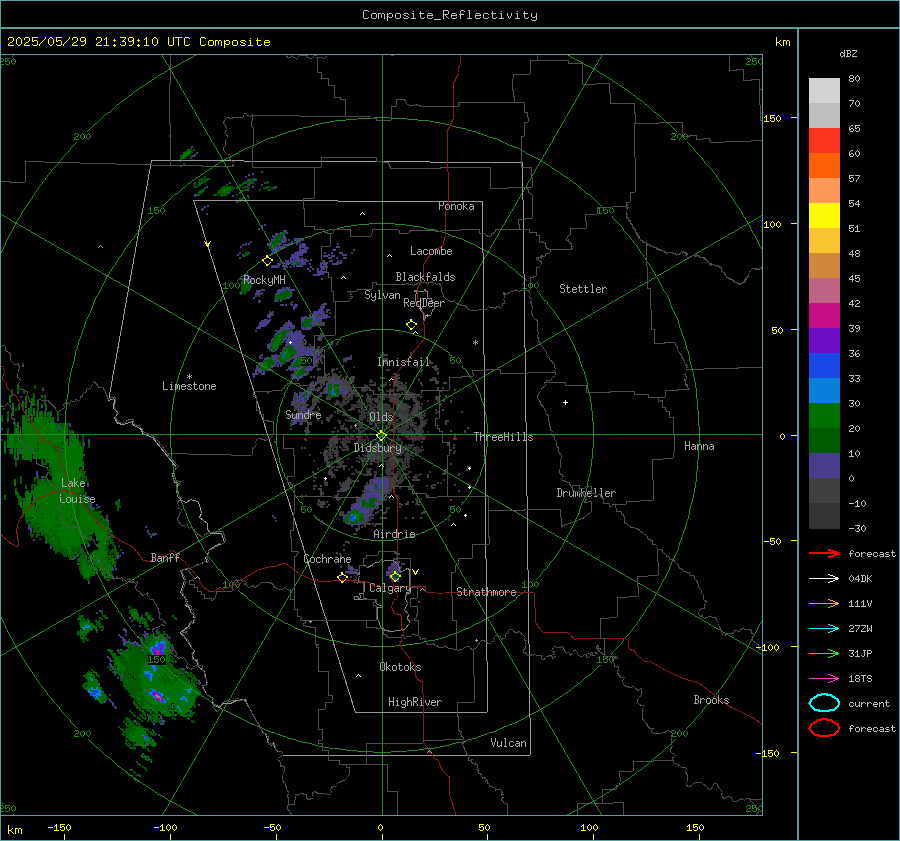This screenshot has height=841, width=900.
Task: Select the orange 111V arrow legend entry
Action: (x=824, y=603)
